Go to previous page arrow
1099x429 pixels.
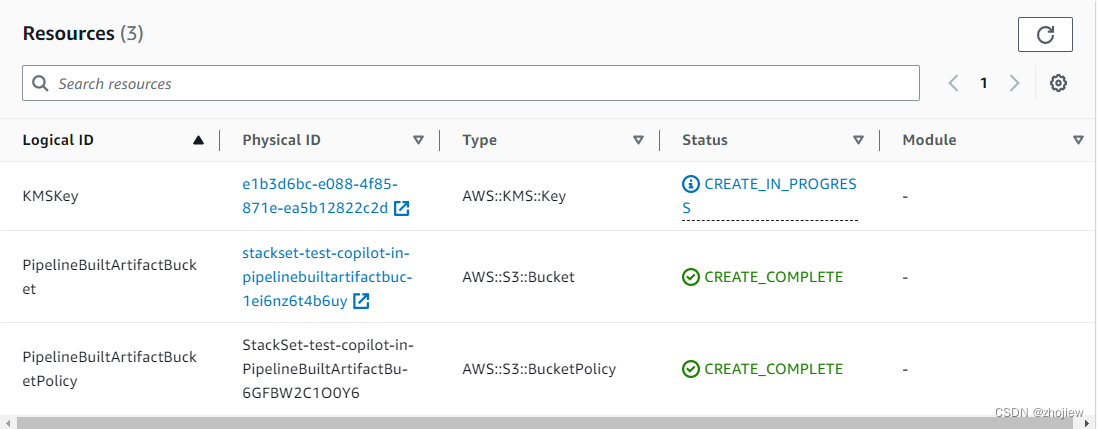click(x=953, y=84)
